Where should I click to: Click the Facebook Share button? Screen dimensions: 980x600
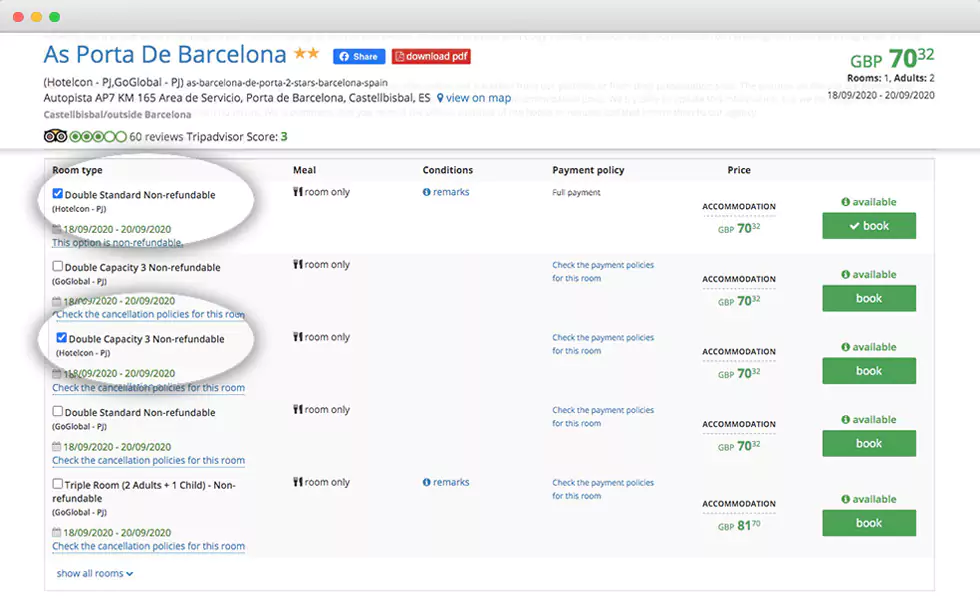[x=359, y=57]
